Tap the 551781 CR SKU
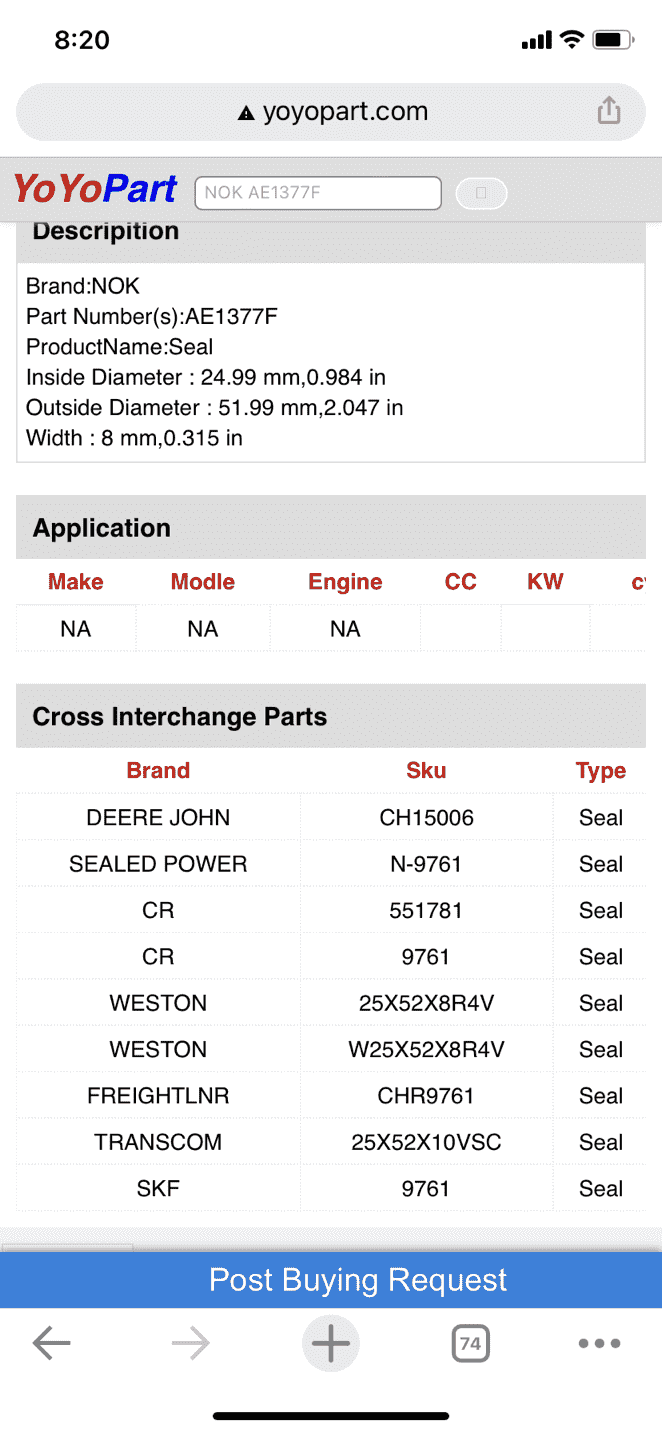The height and width of the screenshot is (1433, 662). [426, 911]
